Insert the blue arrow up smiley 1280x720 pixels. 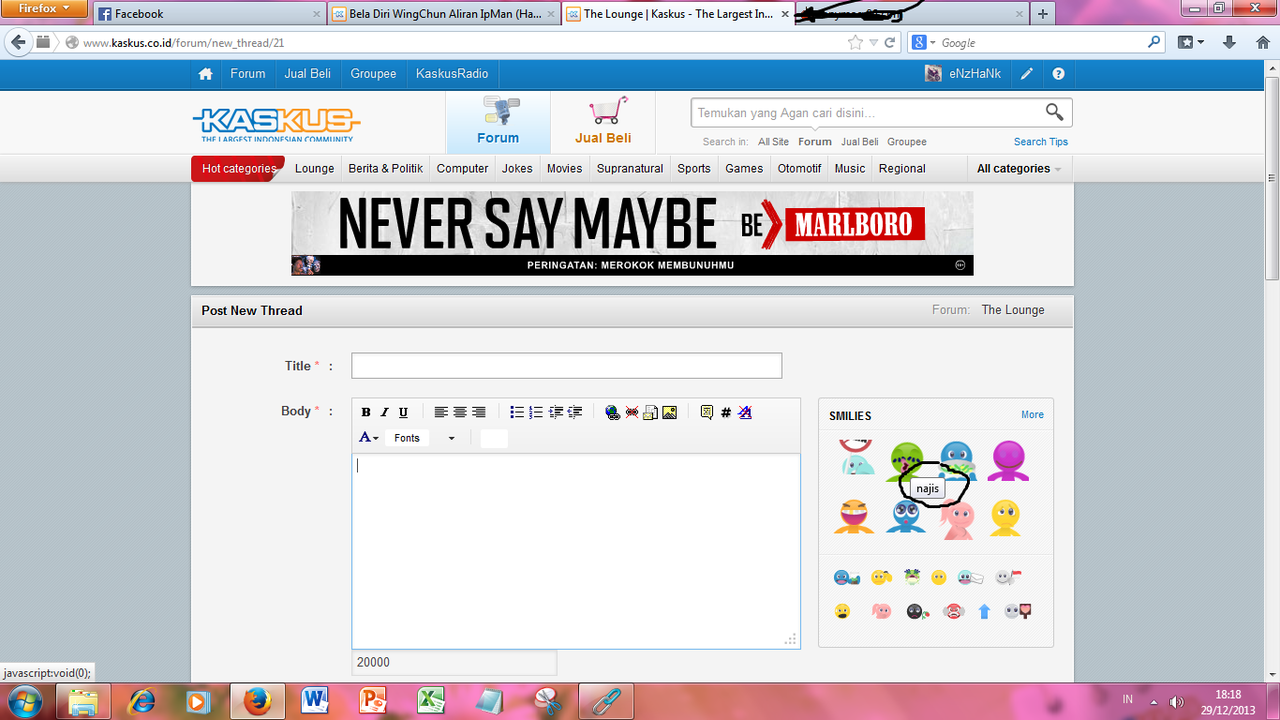984,611
